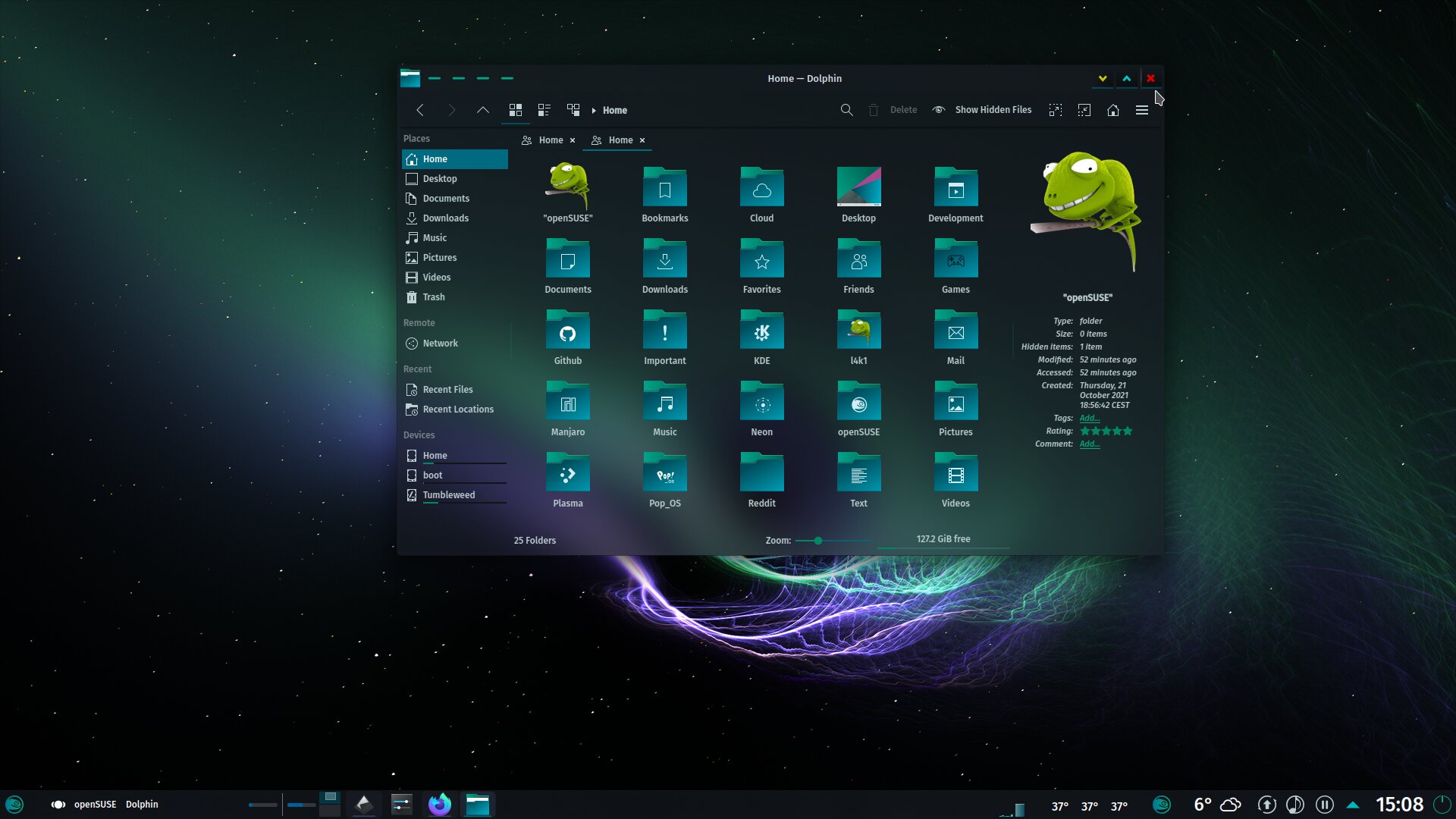This screenshot has height=819, width=1456.
Task: Select the KDE folder
Action: click(x=761, y=337)
